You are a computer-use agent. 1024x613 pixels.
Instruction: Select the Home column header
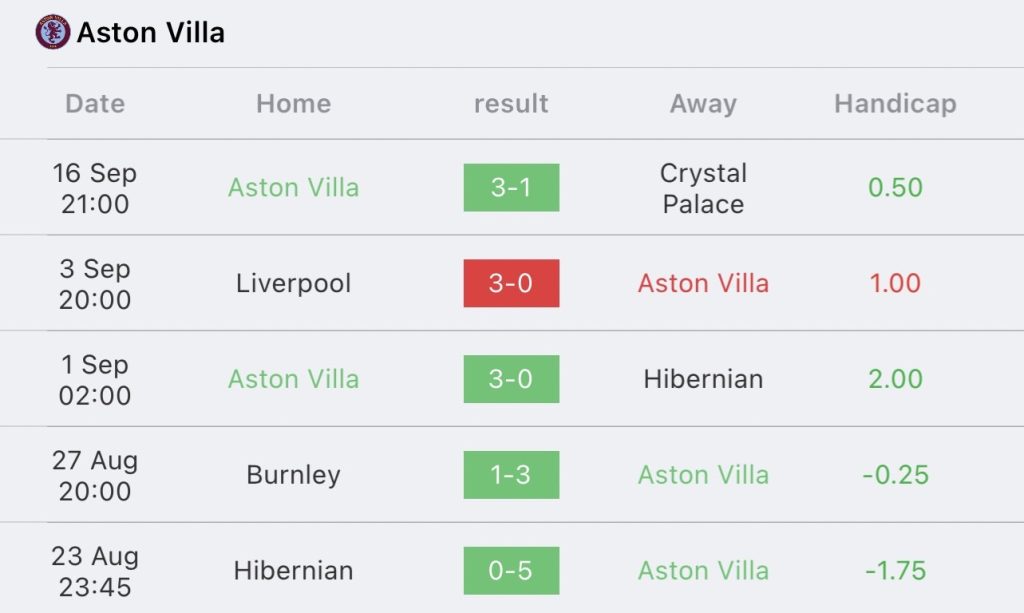(293, 104)
